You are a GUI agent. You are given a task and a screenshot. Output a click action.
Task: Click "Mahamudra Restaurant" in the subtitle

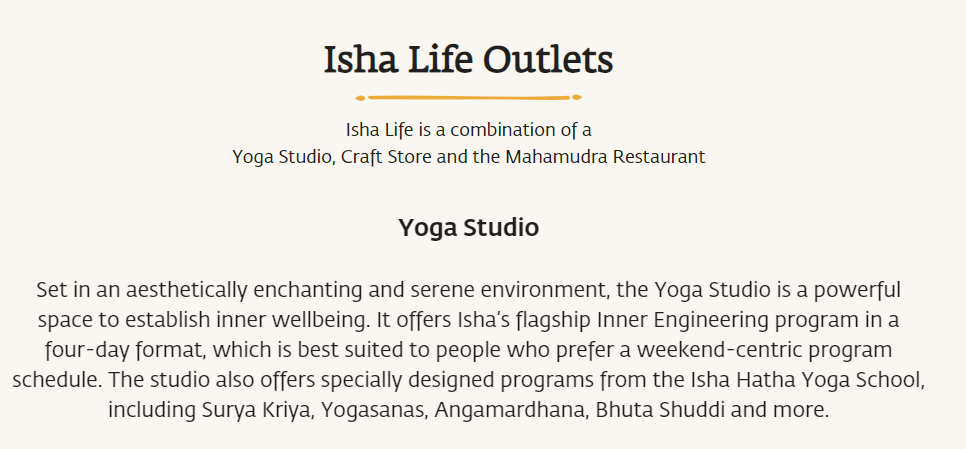[x=605, y=157]
